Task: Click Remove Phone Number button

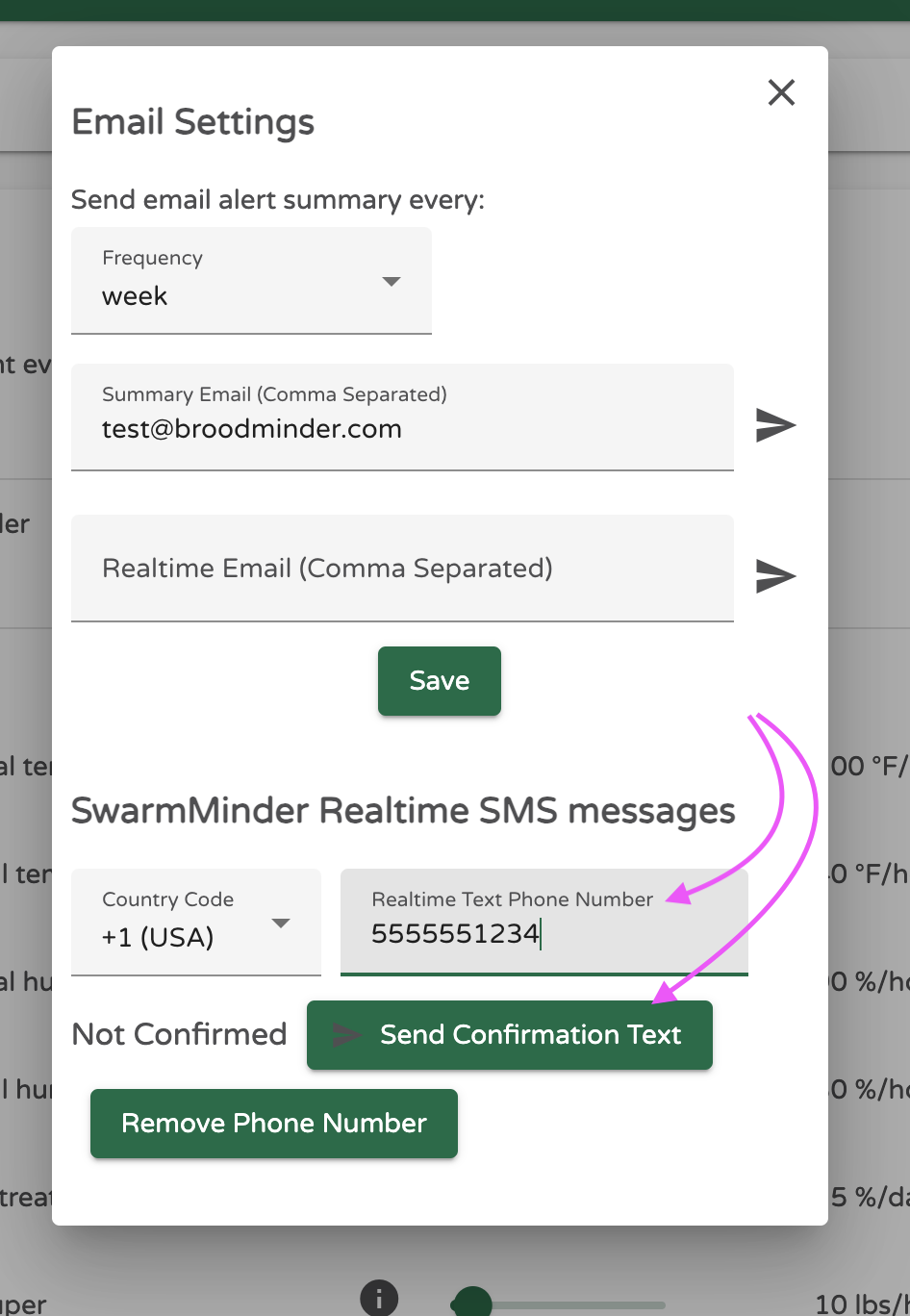Action: (274, 1124)
